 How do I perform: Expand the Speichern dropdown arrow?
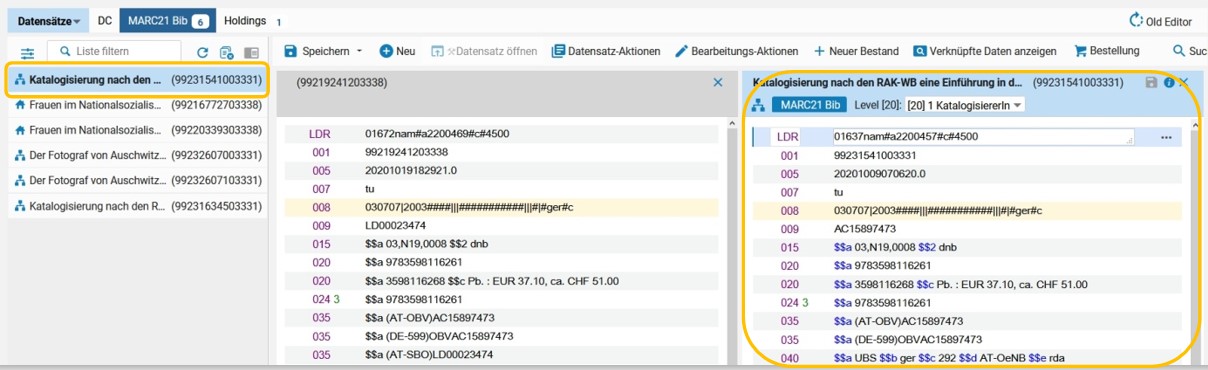coord(359,51)
